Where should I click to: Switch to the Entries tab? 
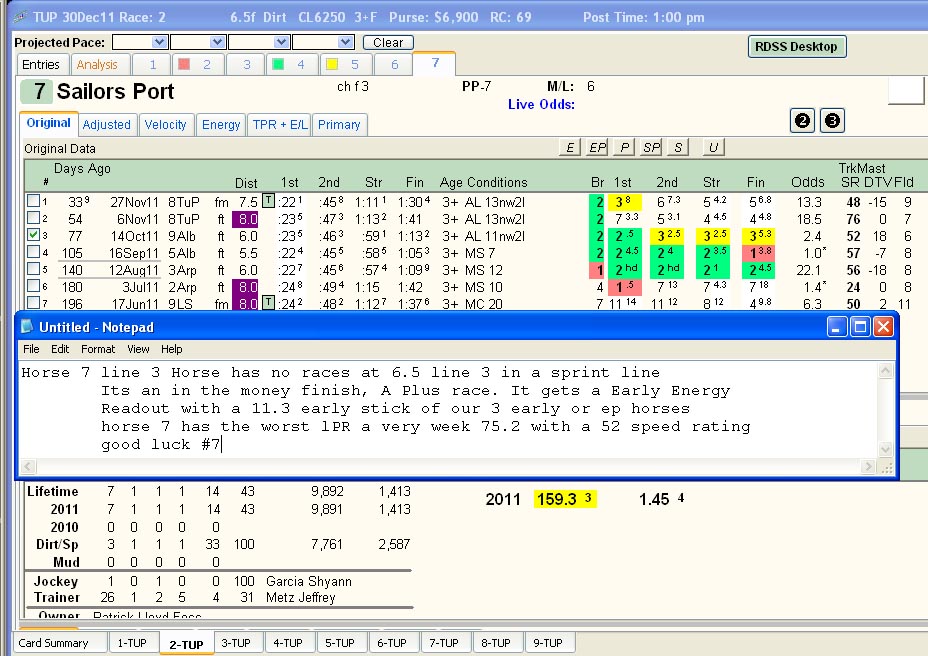(41, 65)
